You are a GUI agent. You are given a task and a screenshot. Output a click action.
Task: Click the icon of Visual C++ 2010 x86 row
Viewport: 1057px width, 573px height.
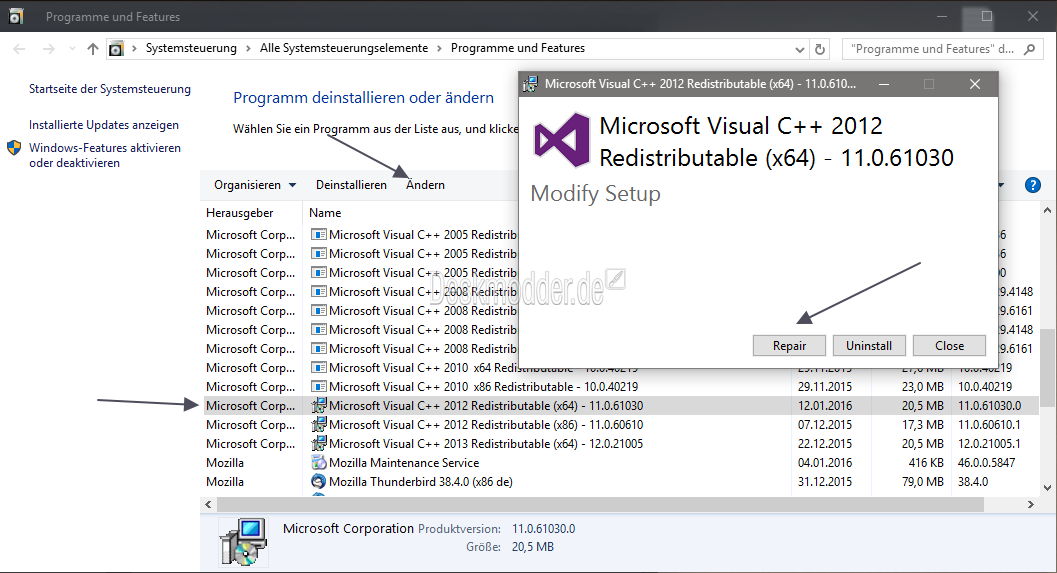pos(319,387)
